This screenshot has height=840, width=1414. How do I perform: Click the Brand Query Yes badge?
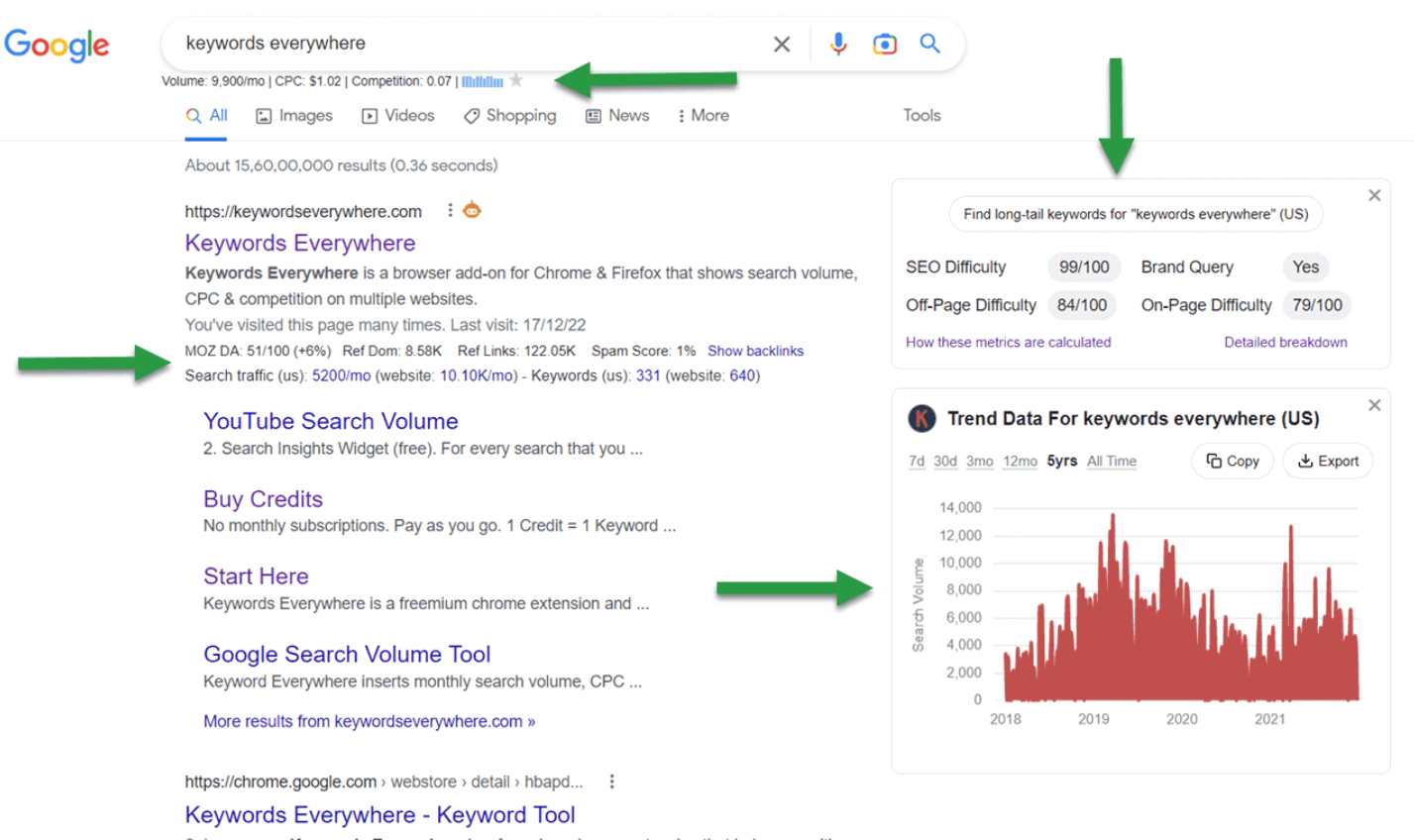pos(1306,267)
